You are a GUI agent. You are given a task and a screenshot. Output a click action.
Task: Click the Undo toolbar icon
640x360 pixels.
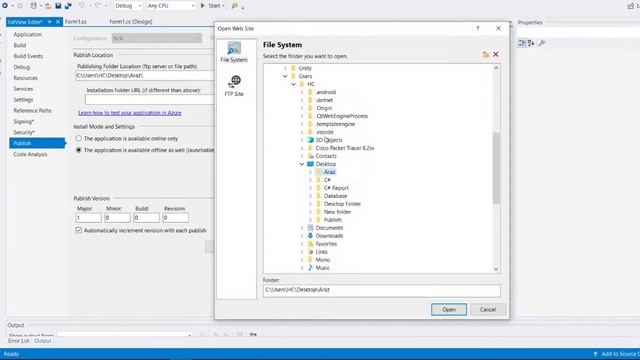81,6
